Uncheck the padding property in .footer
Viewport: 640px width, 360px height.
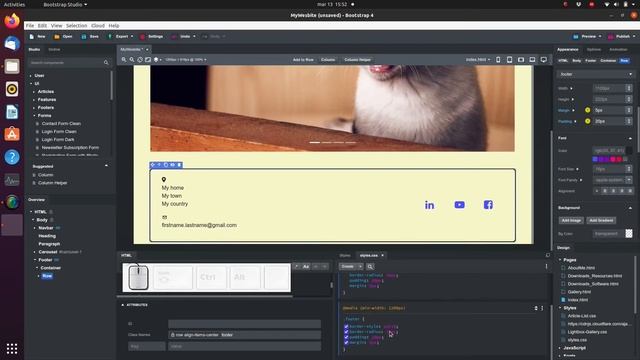tap(346, 338)
